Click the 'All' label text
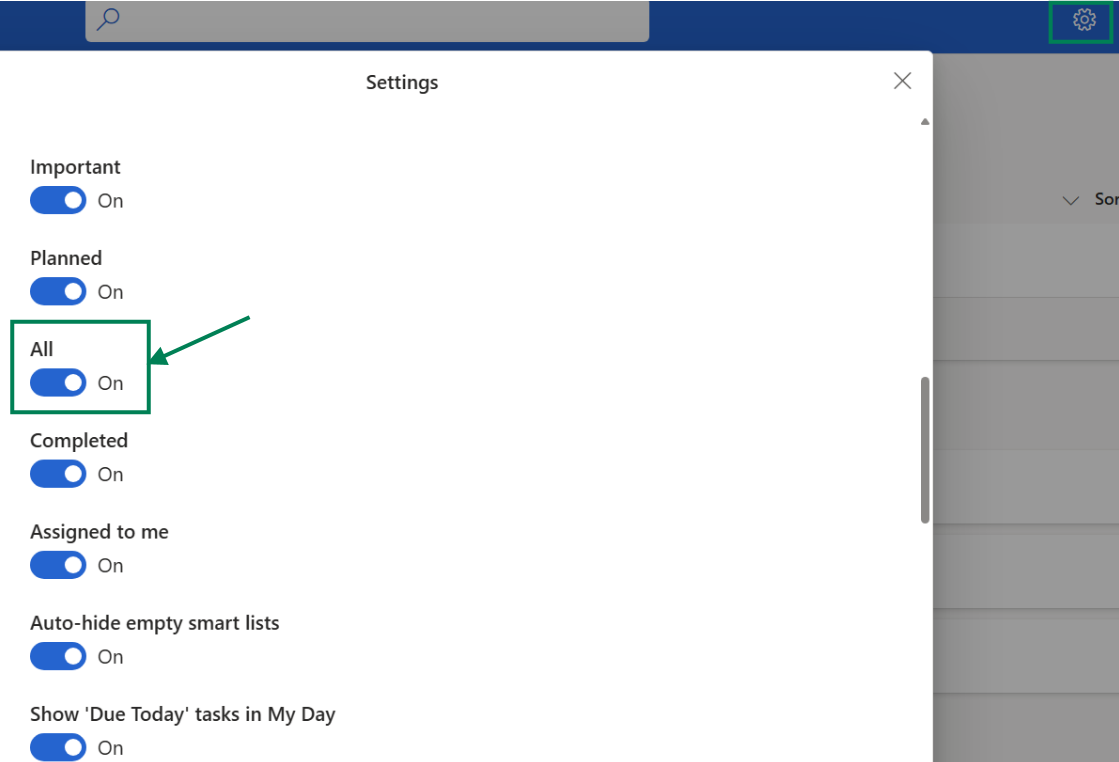The image size is (1119, 762). coord(41,350)
